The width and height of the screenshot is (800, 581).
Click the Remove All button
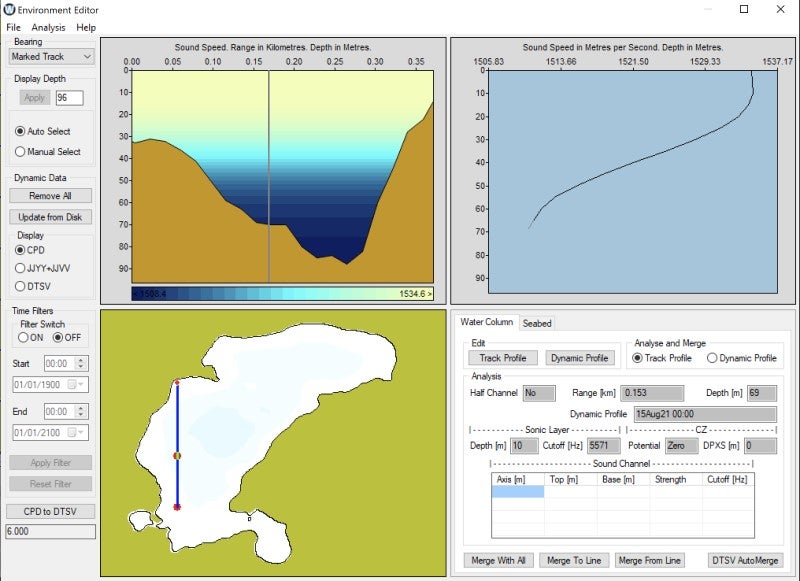point(50,196)
